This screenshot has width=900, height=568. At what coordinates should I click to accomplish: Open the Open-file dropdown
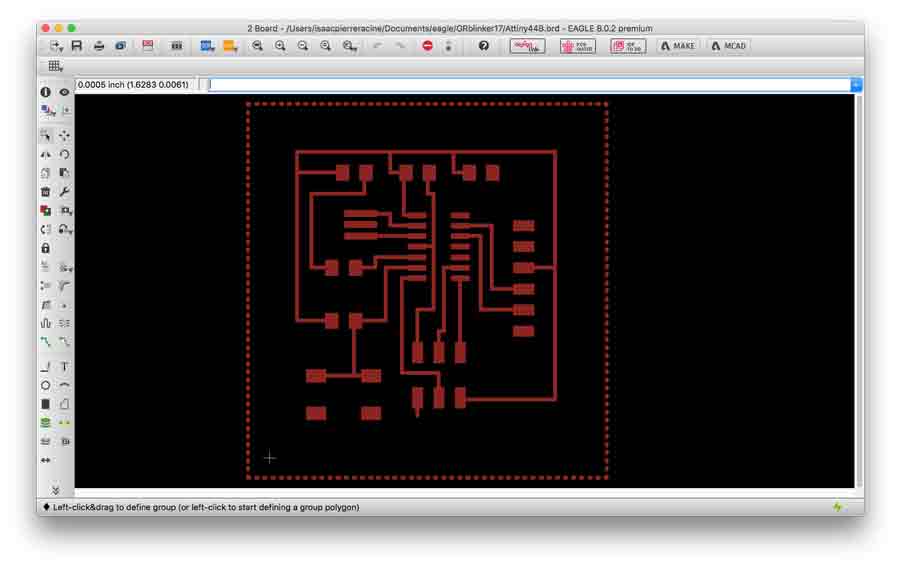(56, 46)
